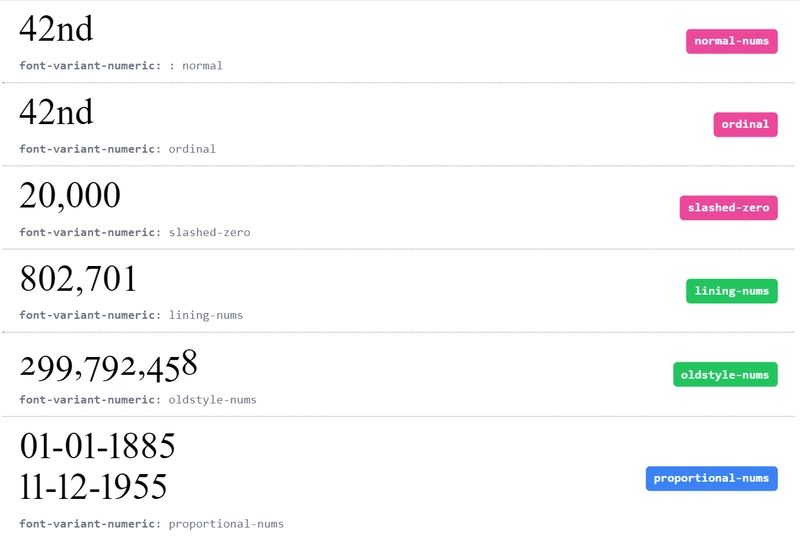Select the 299,792,458 oldstyle sample number

tap(108, 366)
